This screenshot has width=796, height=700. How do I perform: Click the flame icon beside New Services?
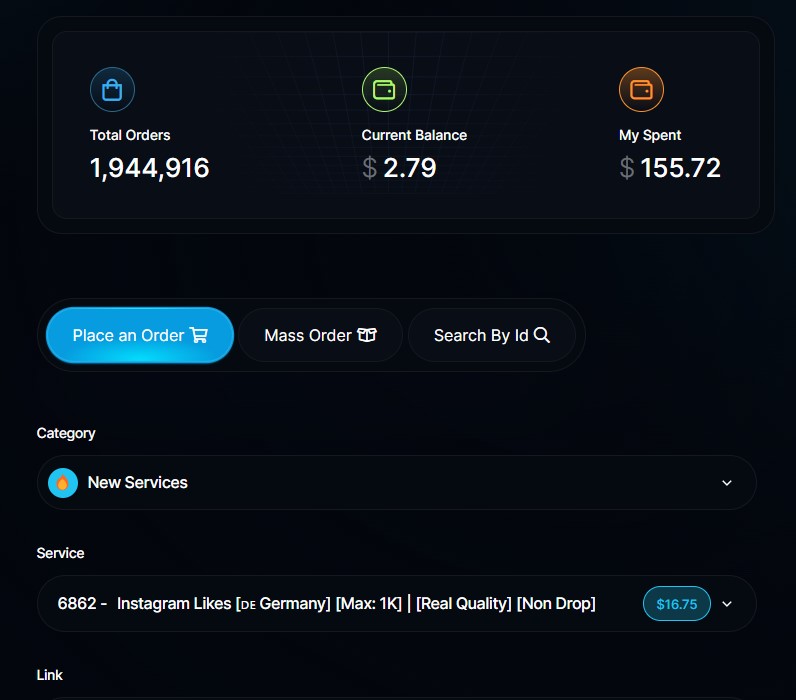tap(63, 483)
